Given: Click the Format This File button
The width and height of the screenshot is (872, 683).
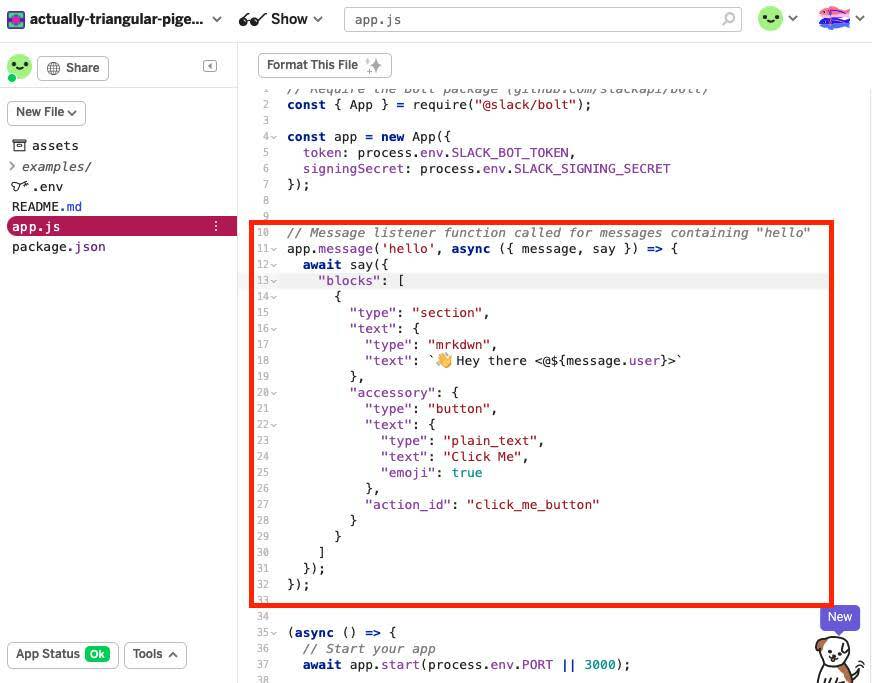Looking at the screenshot, I should (x=315, y=64).
